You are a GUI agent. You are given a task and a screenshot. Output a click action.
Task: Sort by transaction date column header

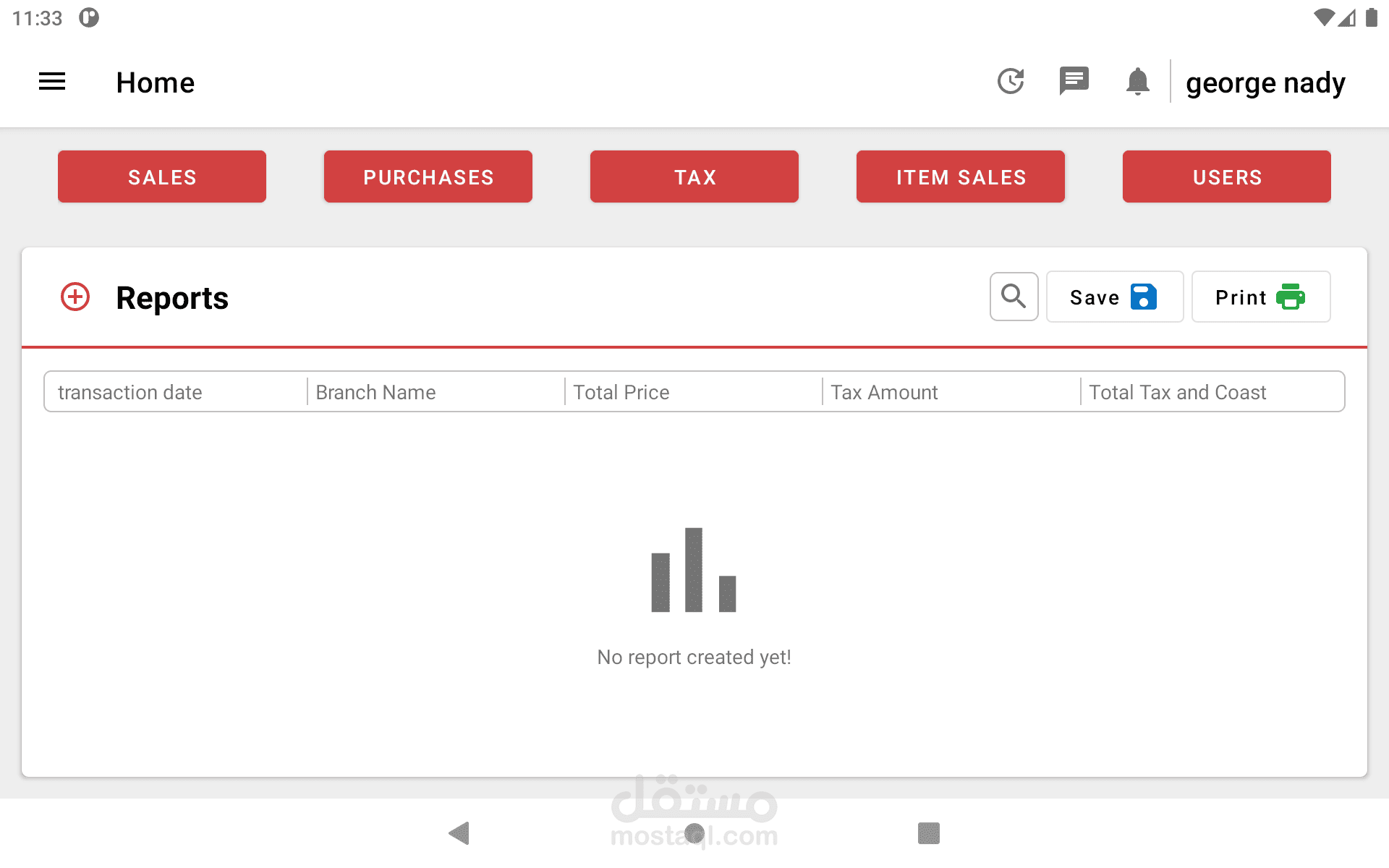pyautogui.click(x=130, y=392)
